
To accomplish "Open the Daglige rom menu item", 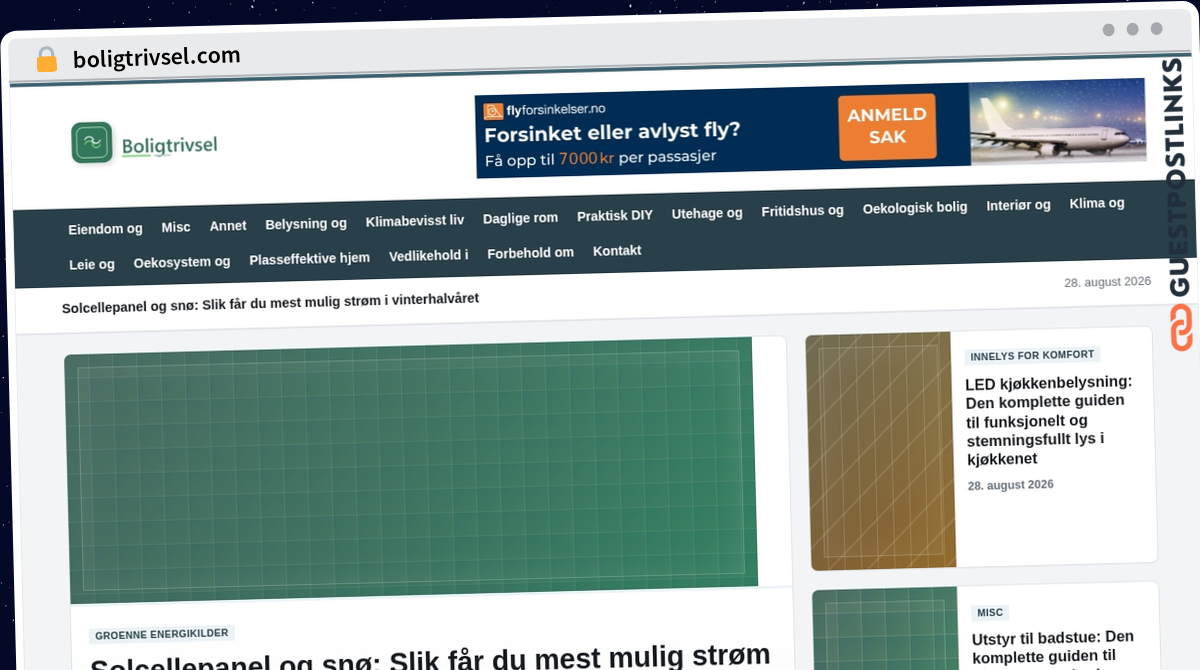I will tap(520, 218).
